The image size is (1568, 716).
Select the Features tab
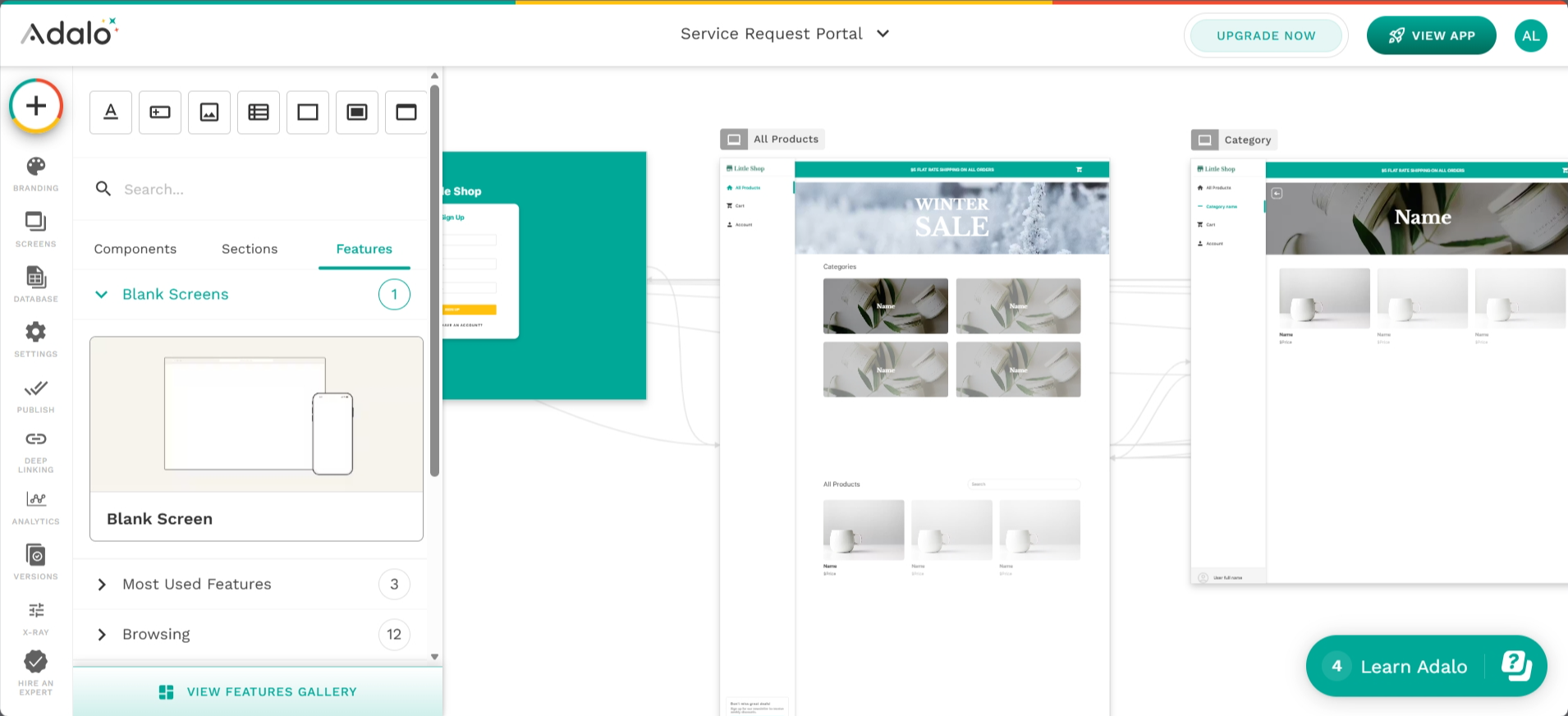point(364,249)
